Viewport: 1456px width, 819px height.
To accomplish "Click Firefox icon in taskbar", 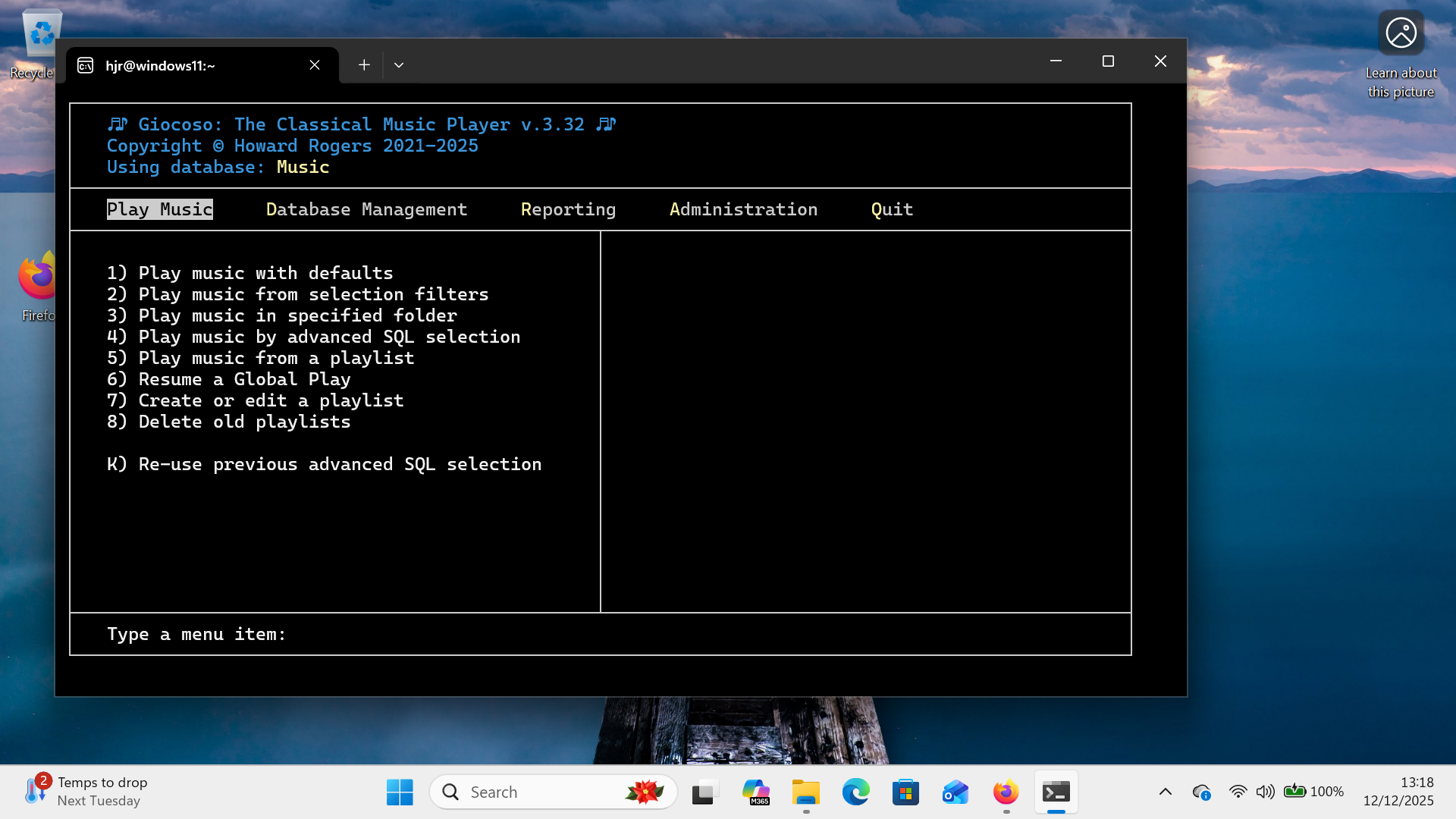I will 1006,792.
